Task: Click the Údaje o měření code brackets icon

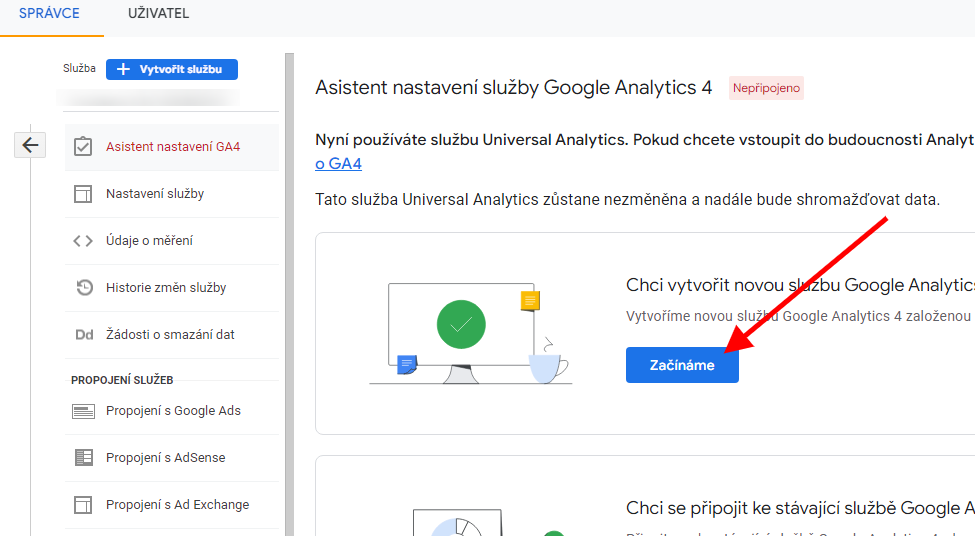Action: coord(84,241)
